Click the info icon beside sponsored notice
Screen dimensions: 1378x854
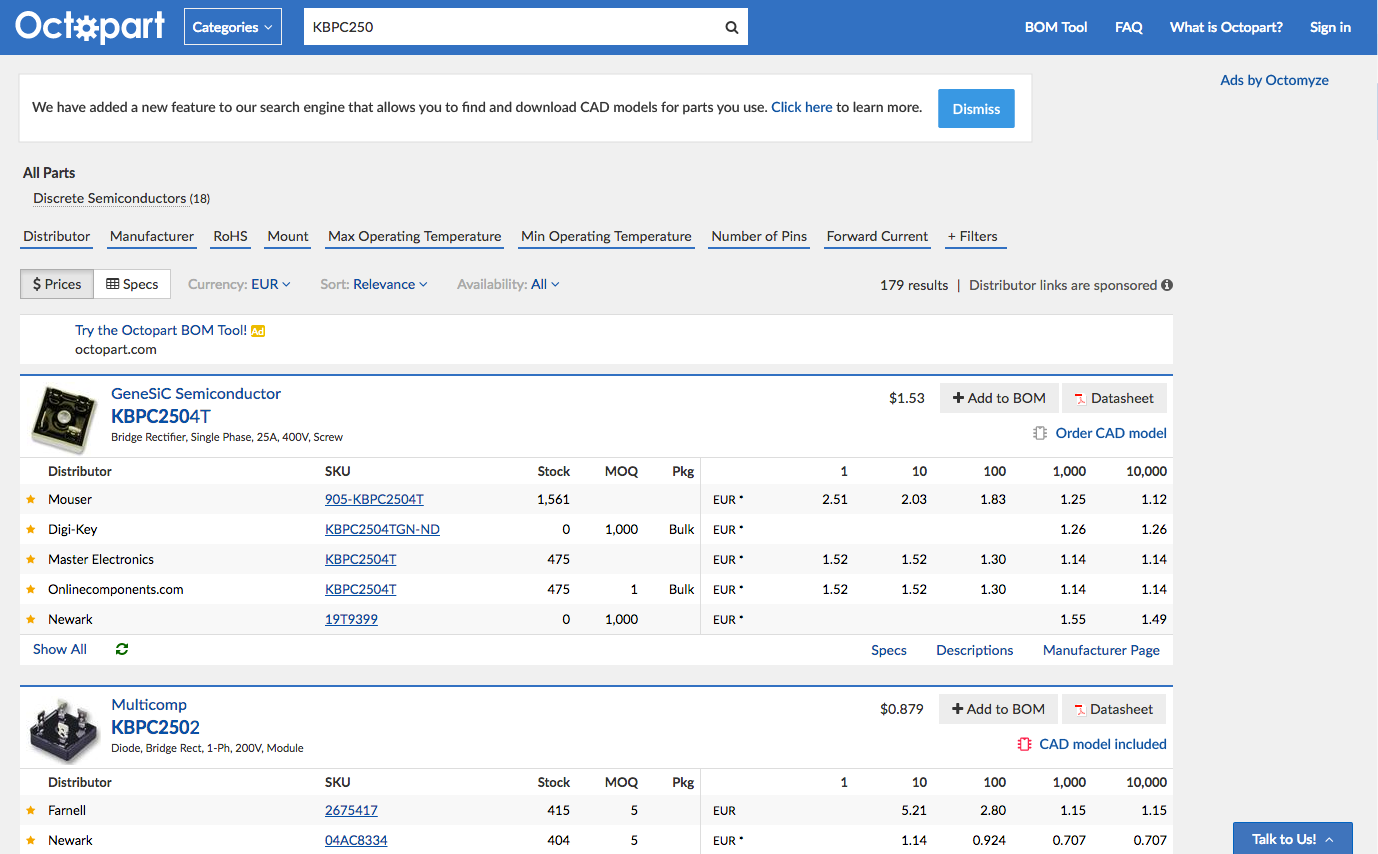coord(1166,285)
